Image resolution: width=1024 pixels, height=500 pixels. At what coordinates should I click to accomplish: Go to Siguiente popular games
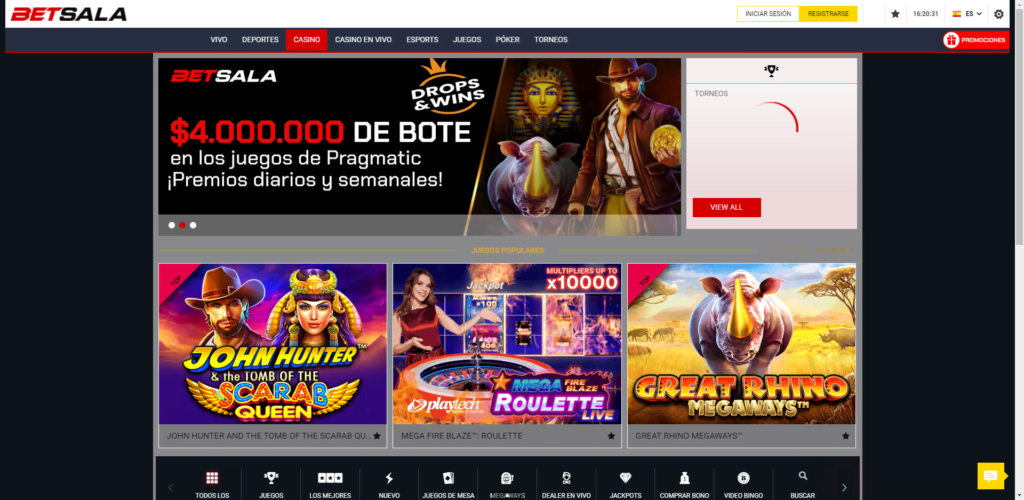pyautogui.click(x=835, y=250)
